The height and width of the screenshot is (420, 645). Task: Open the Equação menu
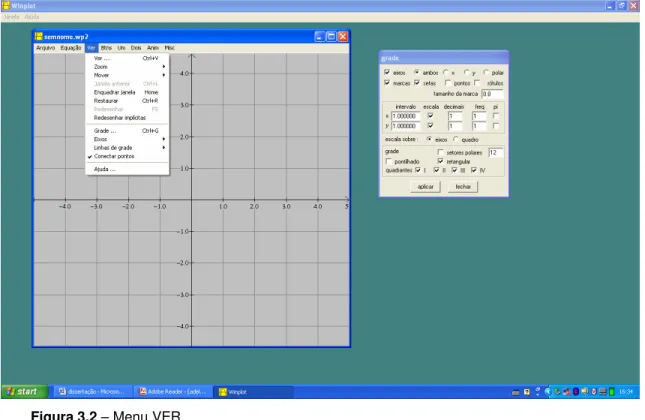(71, 48)
